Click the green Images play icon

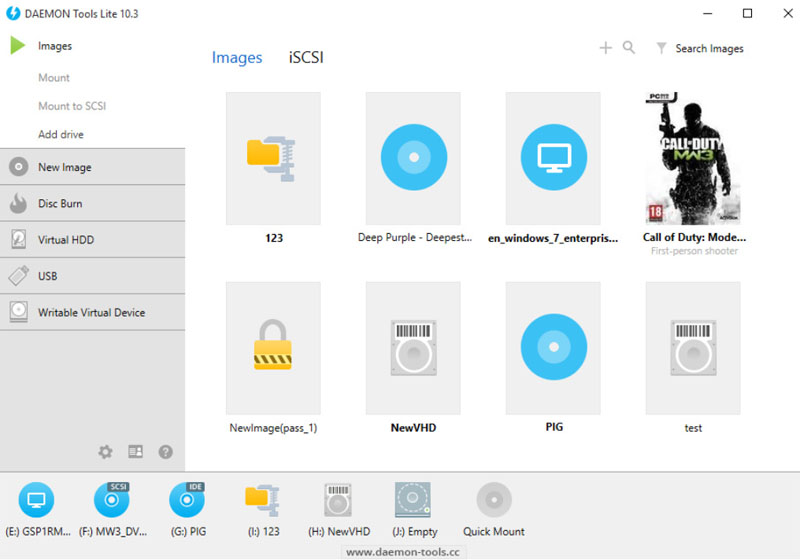(x=17, y=45)
